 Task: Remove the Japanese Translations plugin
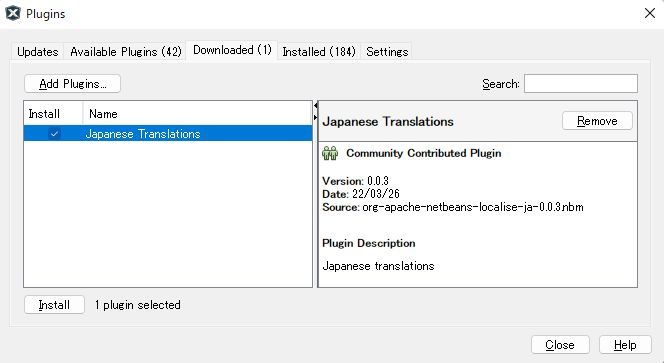pyautogui.click(x=597, y=121)
